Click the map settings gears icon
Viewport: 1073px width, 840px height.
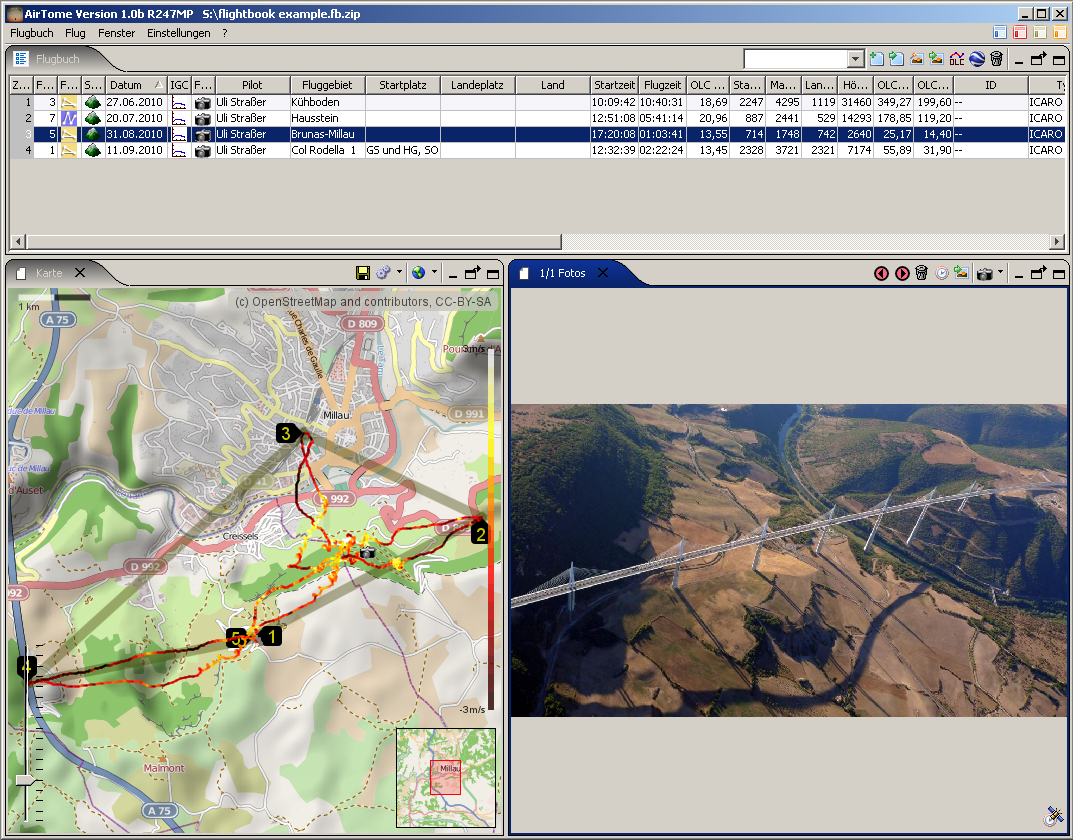[383, 273]
